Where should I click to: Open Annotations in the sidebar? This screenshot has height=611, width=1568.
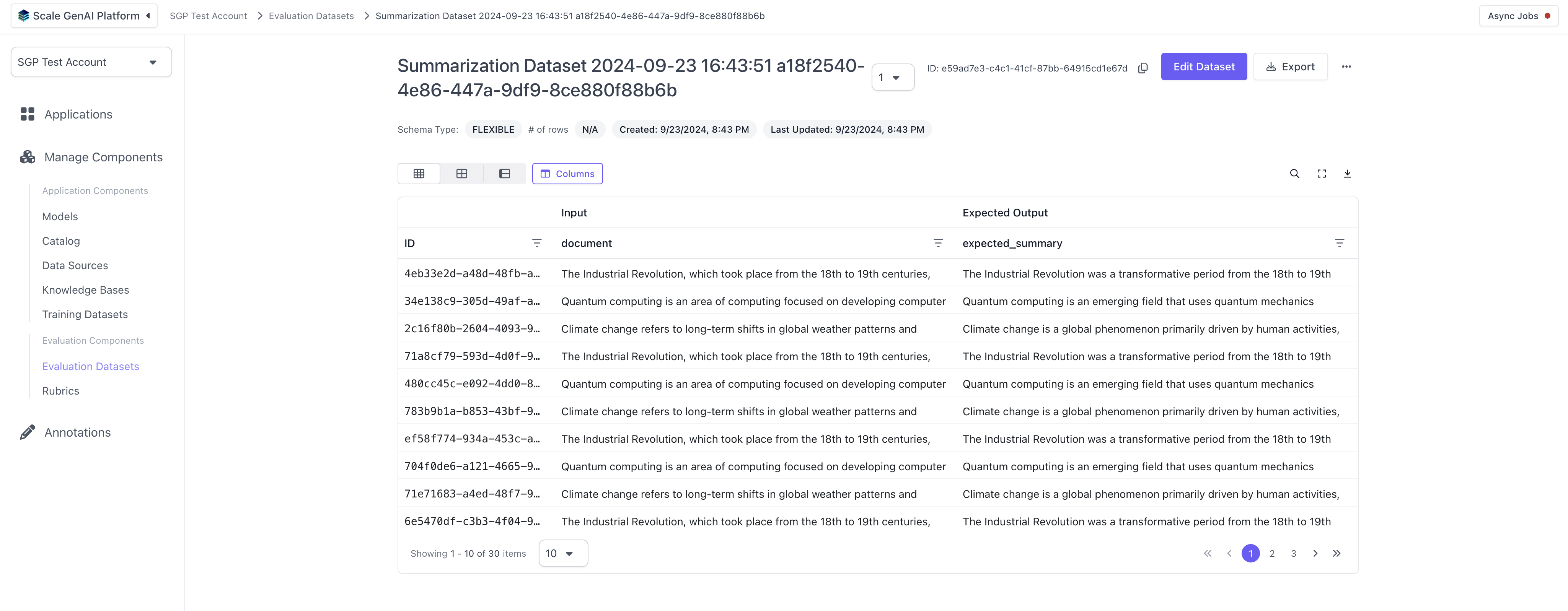(77, 432)
